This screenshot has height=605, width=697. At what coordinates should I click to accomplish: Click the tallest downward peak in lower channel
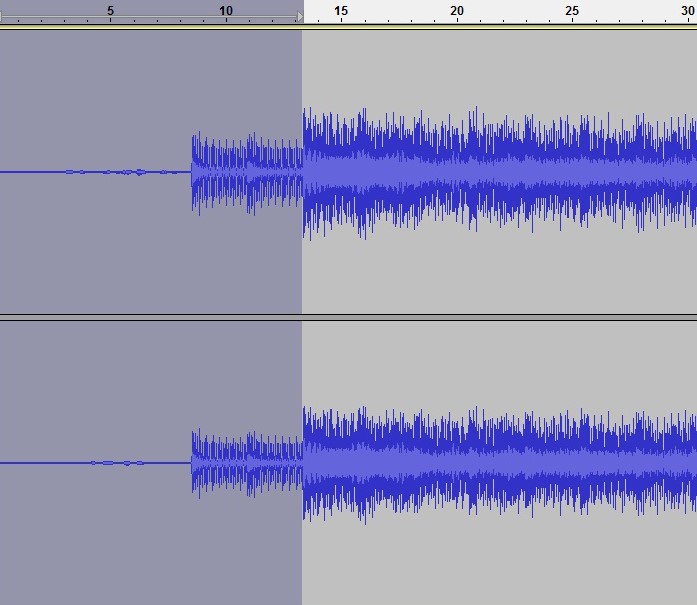click(x=367, y=521)
